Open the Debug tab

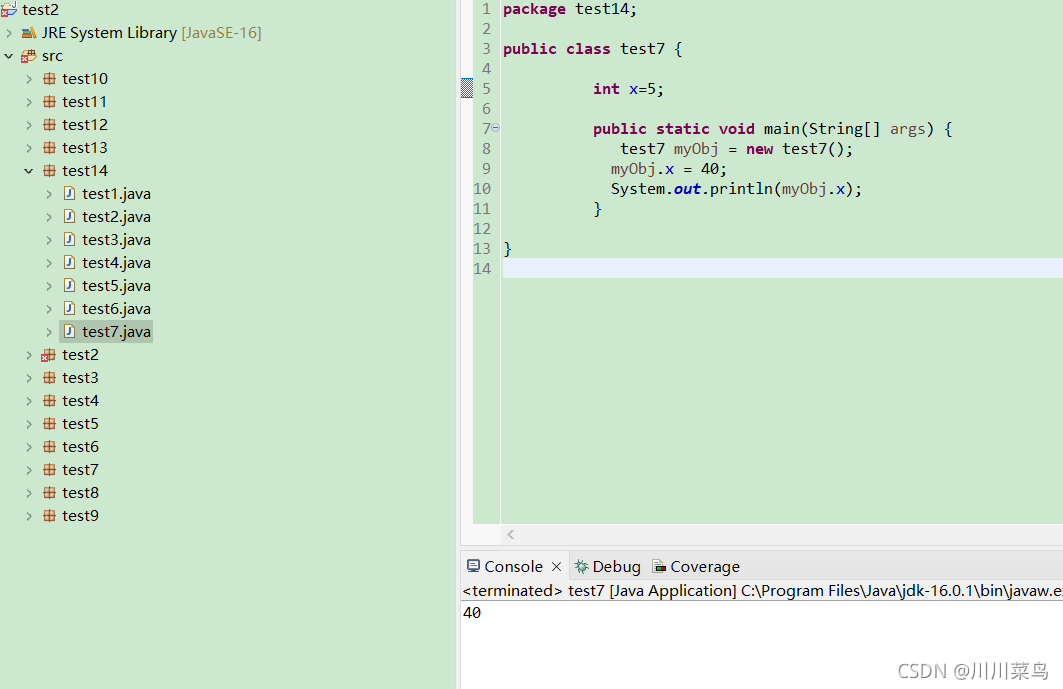607,566
